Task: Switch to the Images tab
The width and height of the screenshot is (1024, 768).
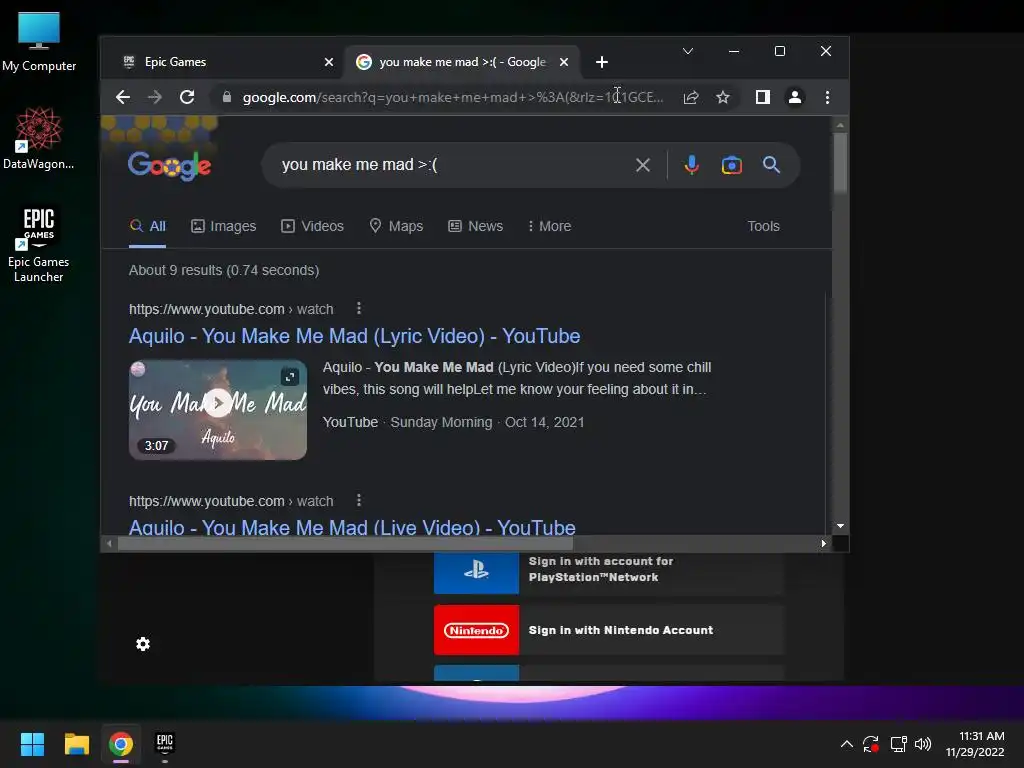Action: coord(223,226)
